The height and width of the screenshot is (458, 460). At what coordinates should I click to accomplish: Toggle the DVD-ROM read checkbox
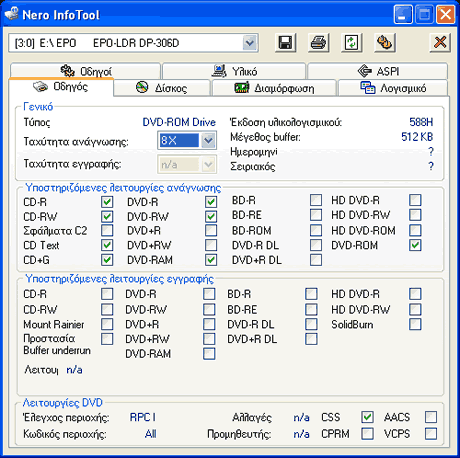click(415, 245)
